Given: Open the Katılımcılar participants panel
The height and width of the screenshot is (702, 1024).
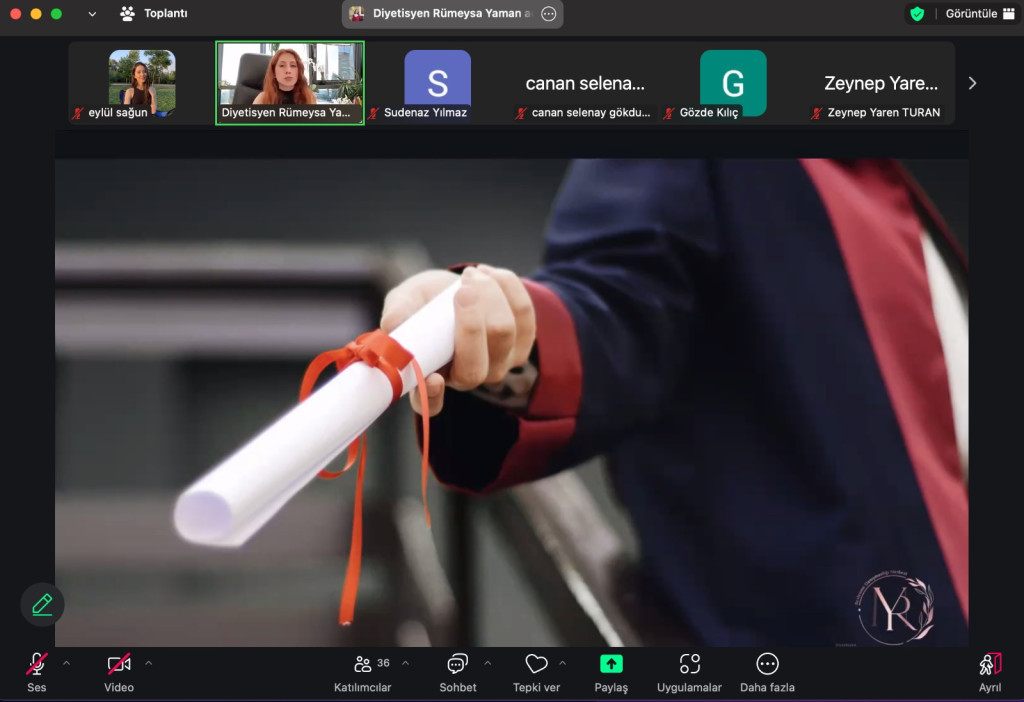Looking at the screenshot, I should 362,671.
